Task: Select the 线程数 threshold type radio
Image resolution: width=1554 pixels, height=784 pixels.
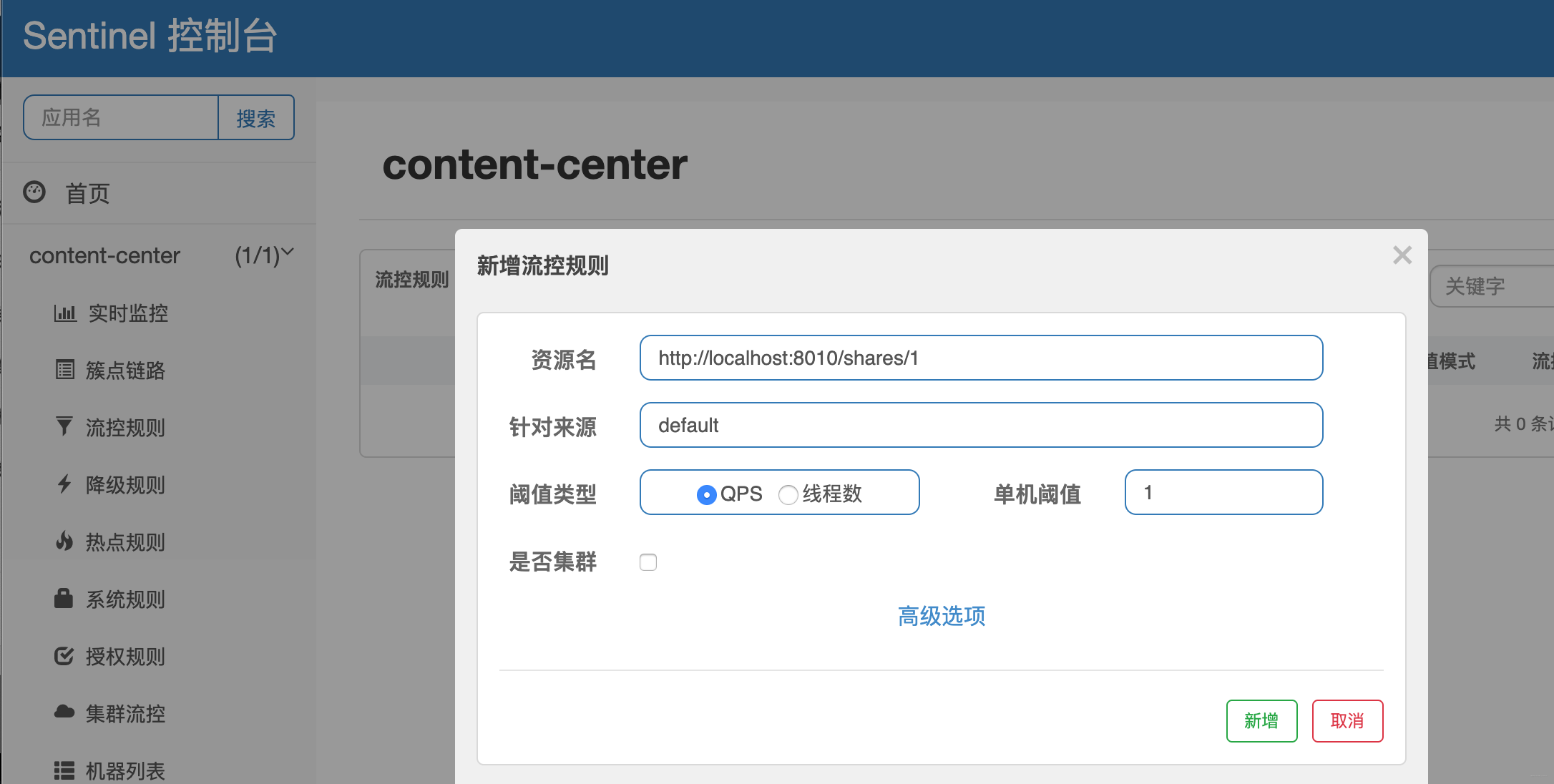Action: pos(788,494)
